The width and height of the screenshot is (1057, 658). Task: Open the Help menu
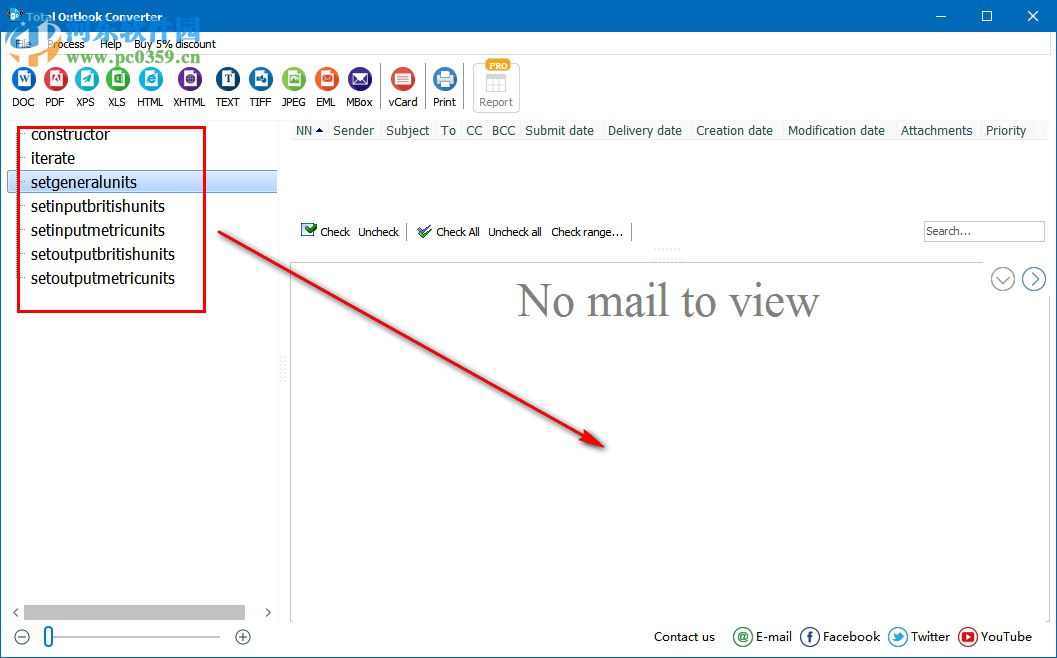click(x=109, y=44)
